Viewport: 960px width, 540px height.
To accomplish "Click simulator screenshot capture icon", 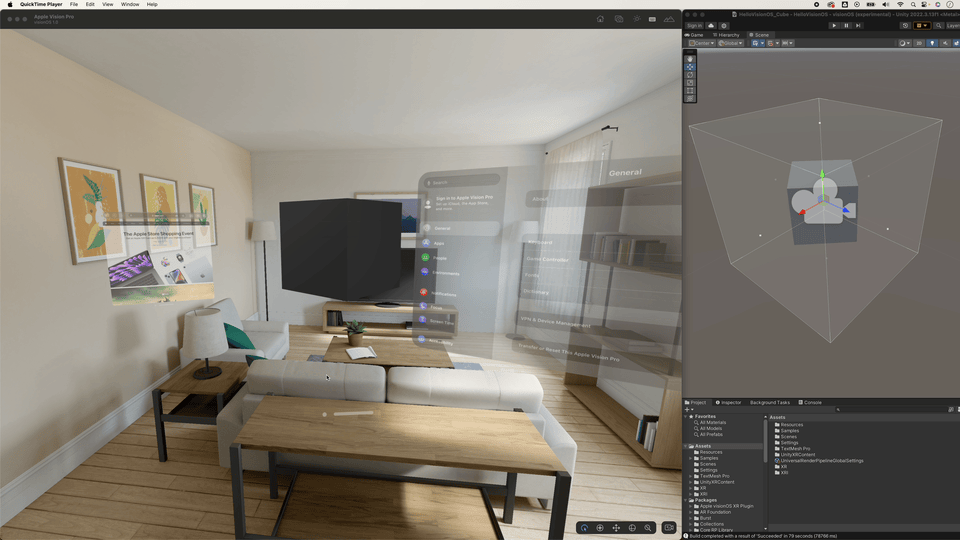I will tap(619, 19).
